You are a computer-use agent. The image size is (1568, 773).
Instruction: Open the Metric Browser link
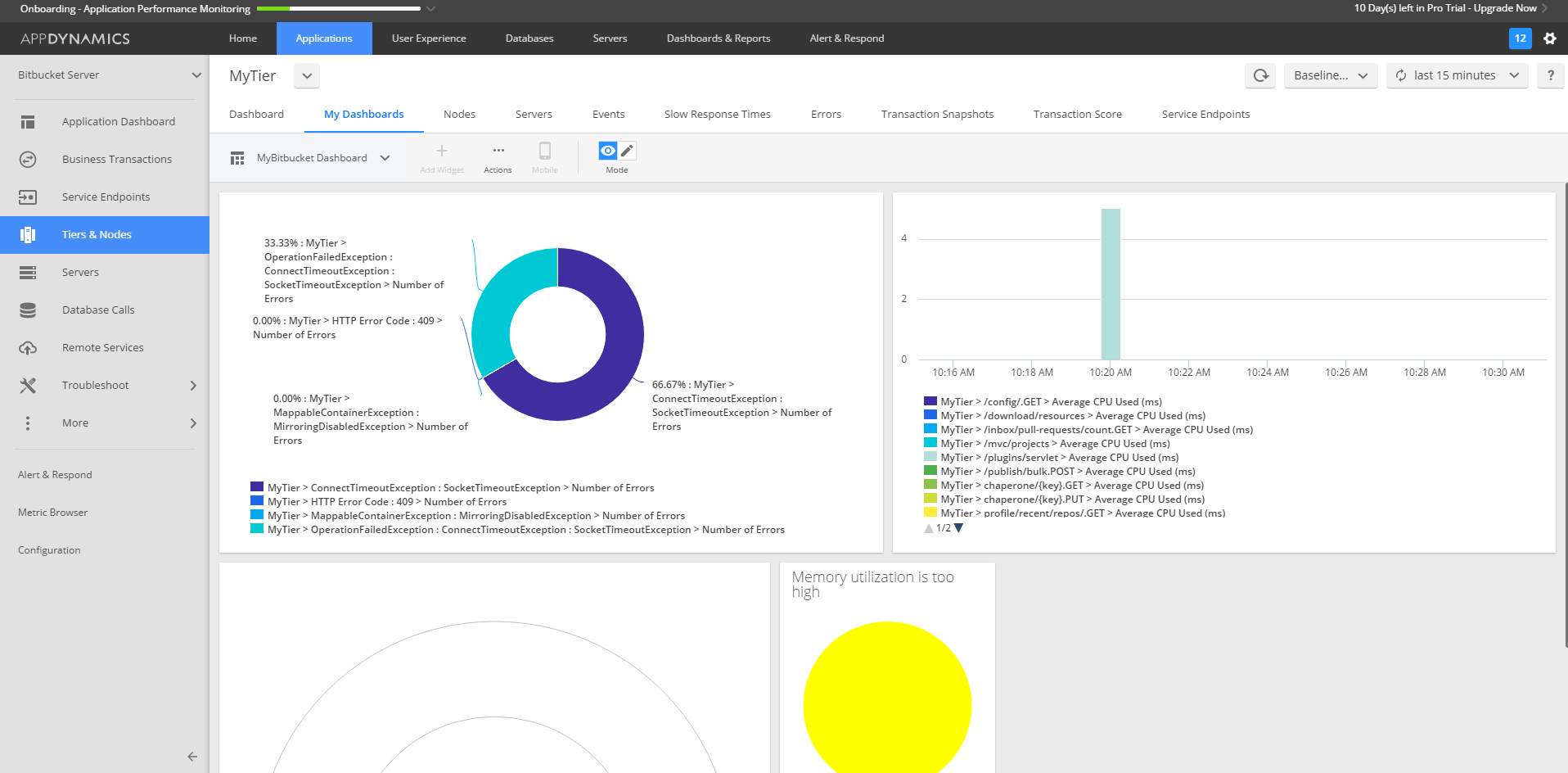point(52,513)
